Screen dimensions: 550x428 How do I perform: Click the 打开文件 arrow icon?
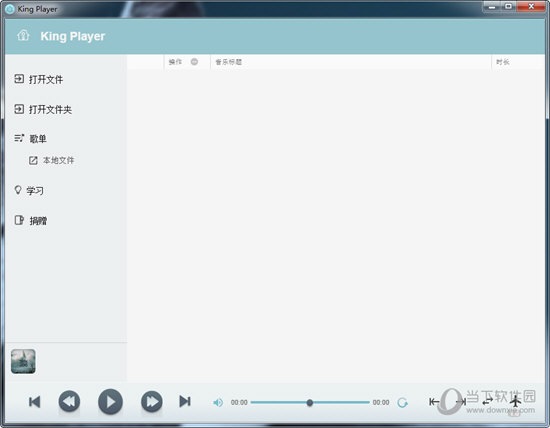tap(19, 79)
